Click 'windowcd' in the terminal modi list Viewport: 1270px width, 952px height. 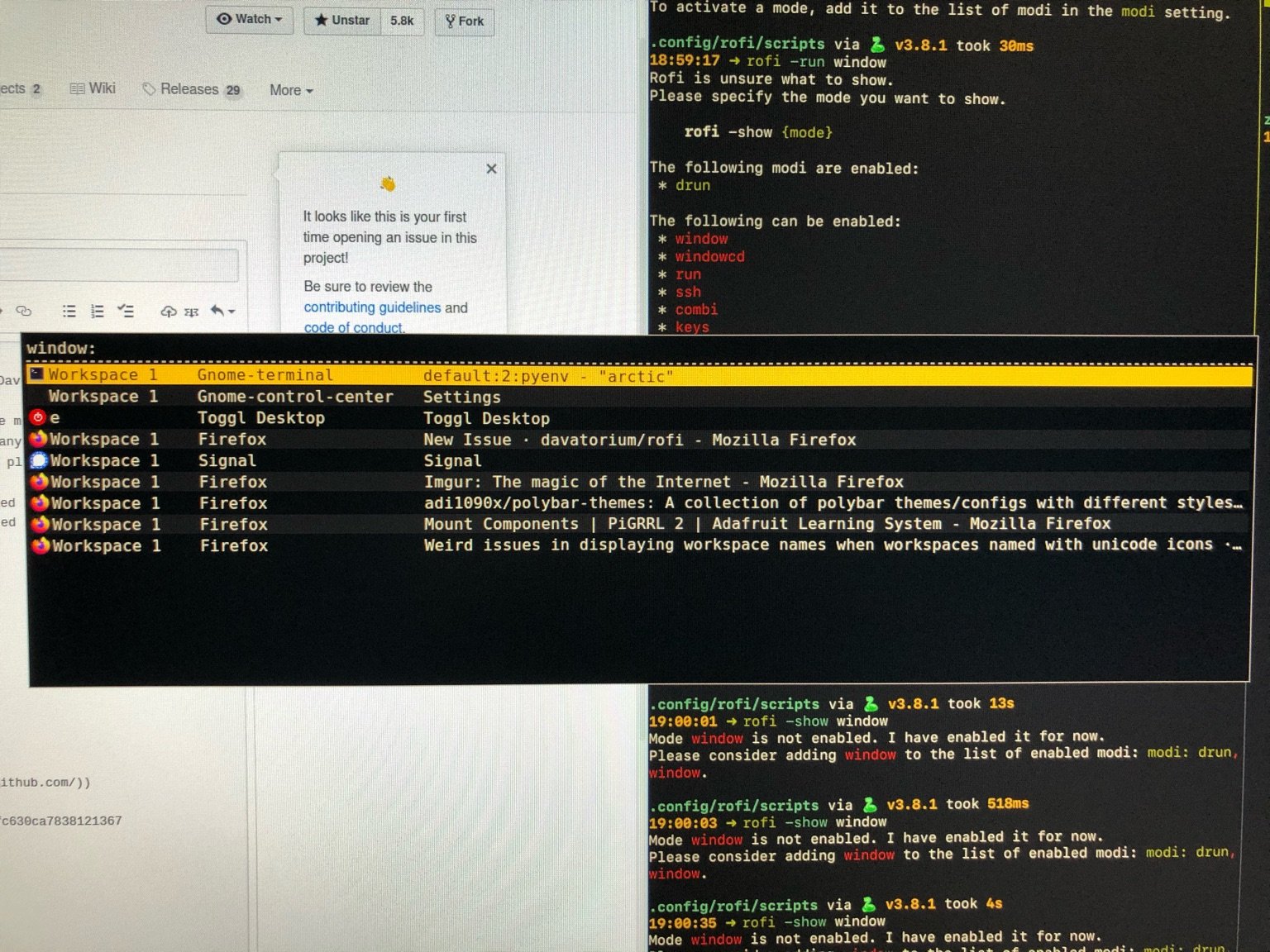point(709,256)
